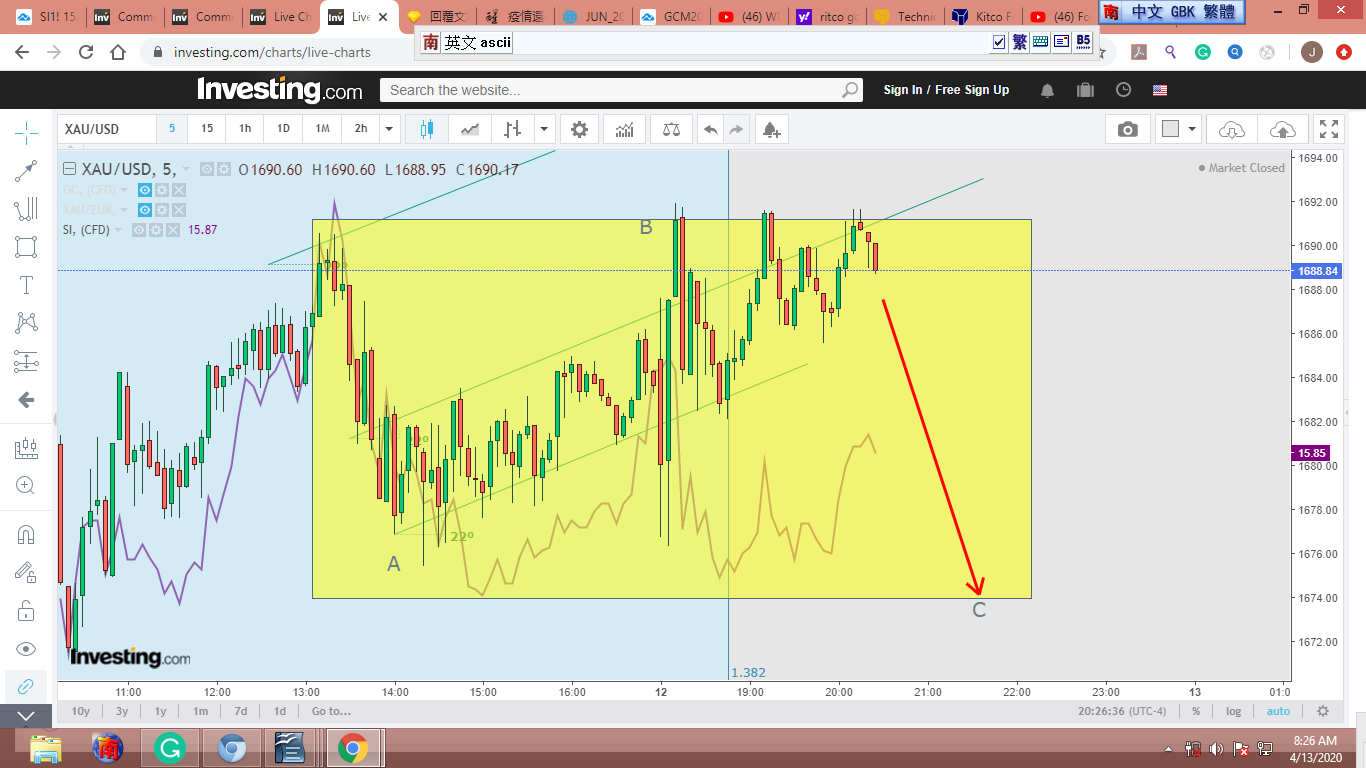Screen dimensions: 1366x768
Task: Toggle visibility of XAU/EUR series
Action: point(145,210)
